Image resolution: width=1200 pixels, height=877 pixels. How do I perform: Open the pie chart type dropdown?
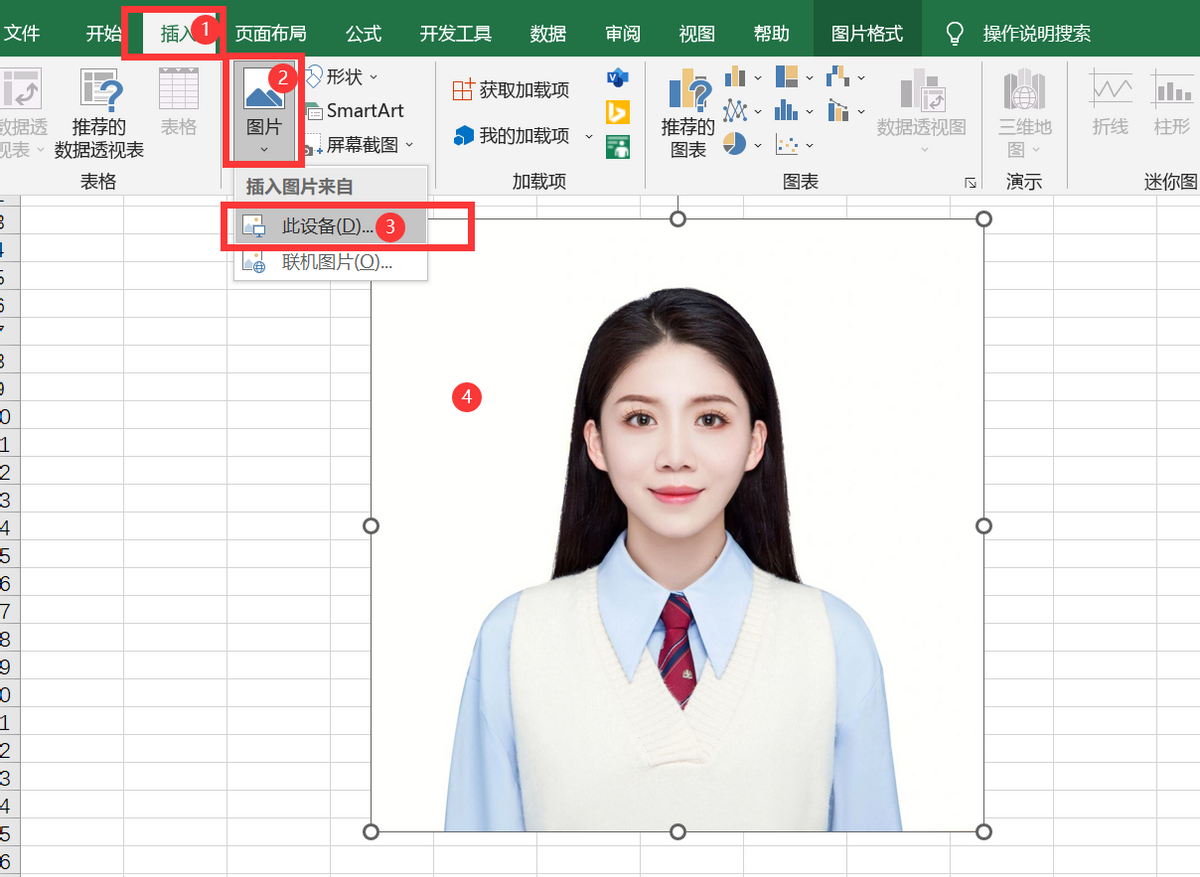758,145
